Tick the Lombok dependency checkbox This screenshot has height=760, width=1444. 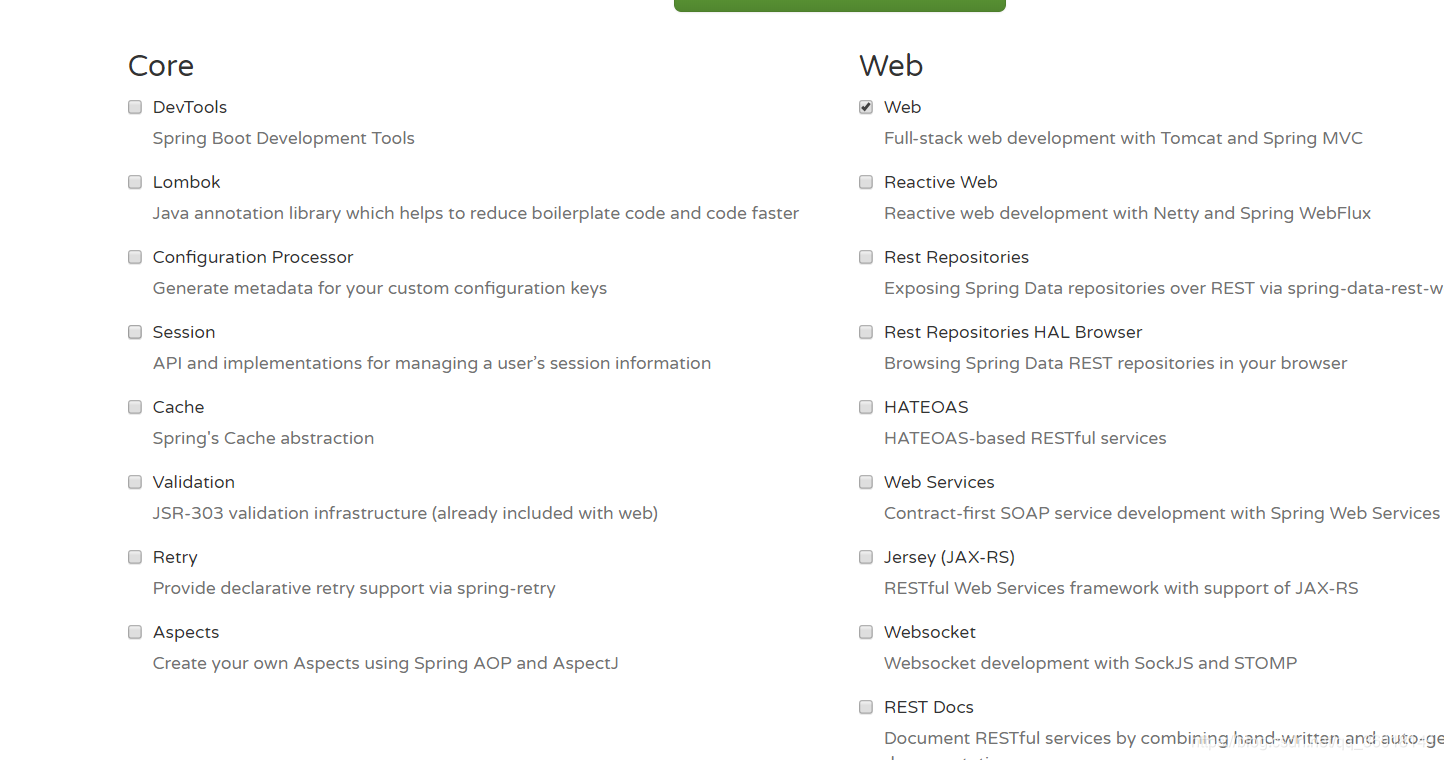tap(135, 182)
